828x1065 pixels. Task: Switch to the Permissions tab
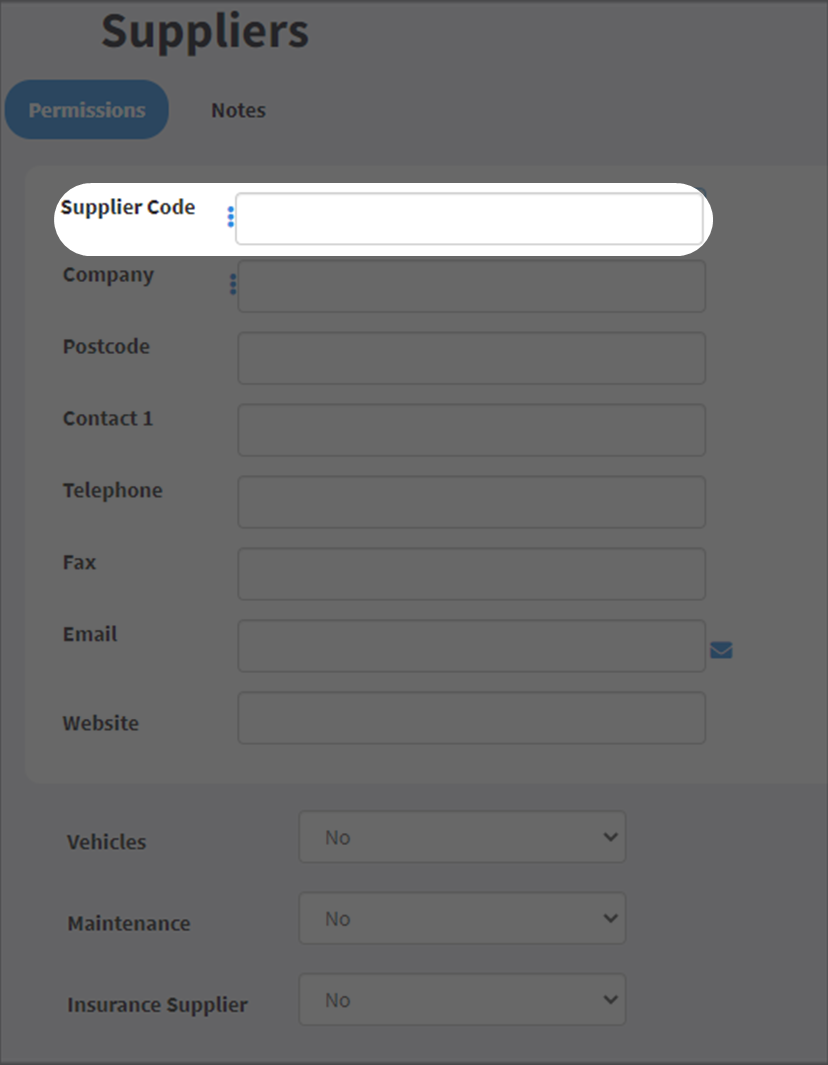point(87,109)
